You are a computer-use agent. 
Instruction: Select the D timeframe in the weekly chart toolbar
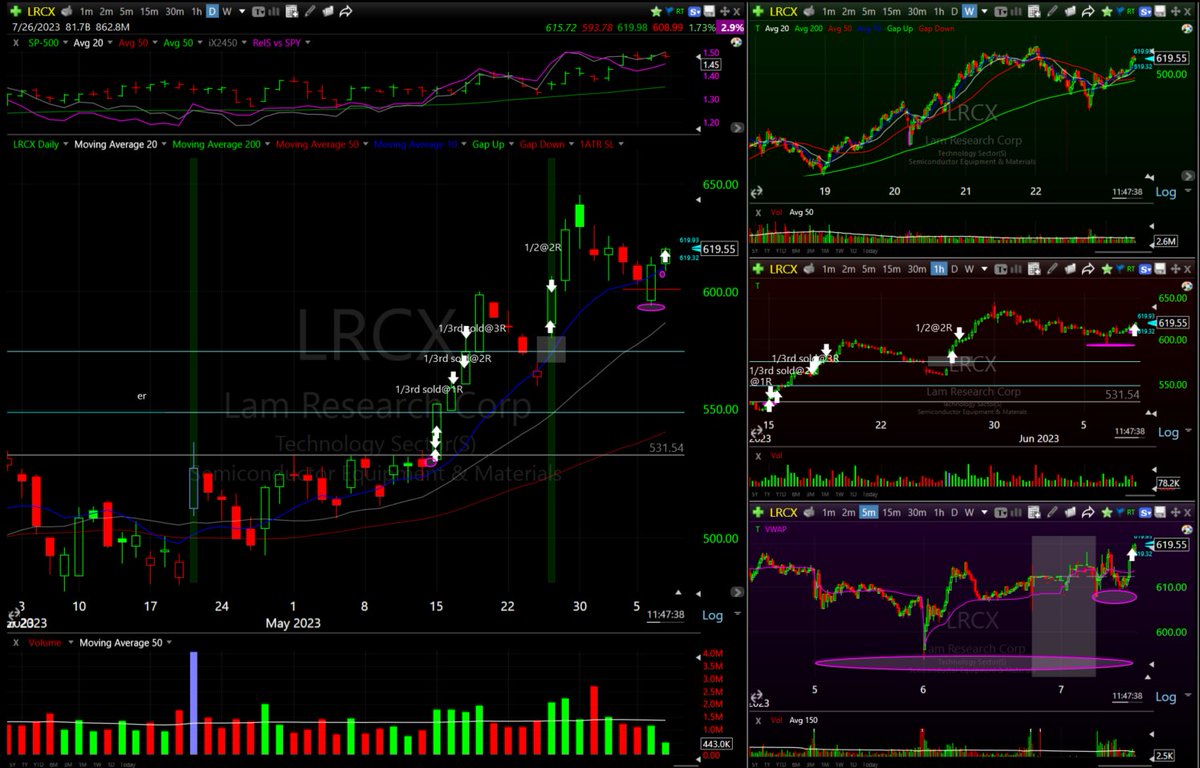[954, 12]
